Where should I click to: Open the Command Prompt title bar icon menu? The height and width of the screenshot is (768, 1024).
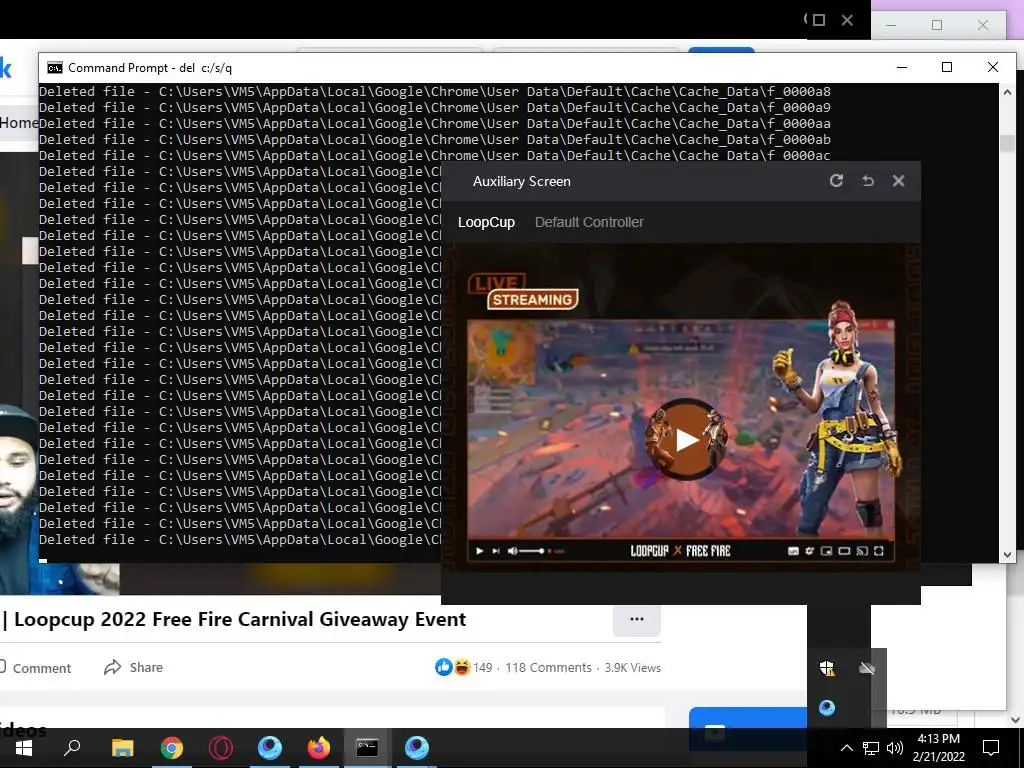(55, 68)
